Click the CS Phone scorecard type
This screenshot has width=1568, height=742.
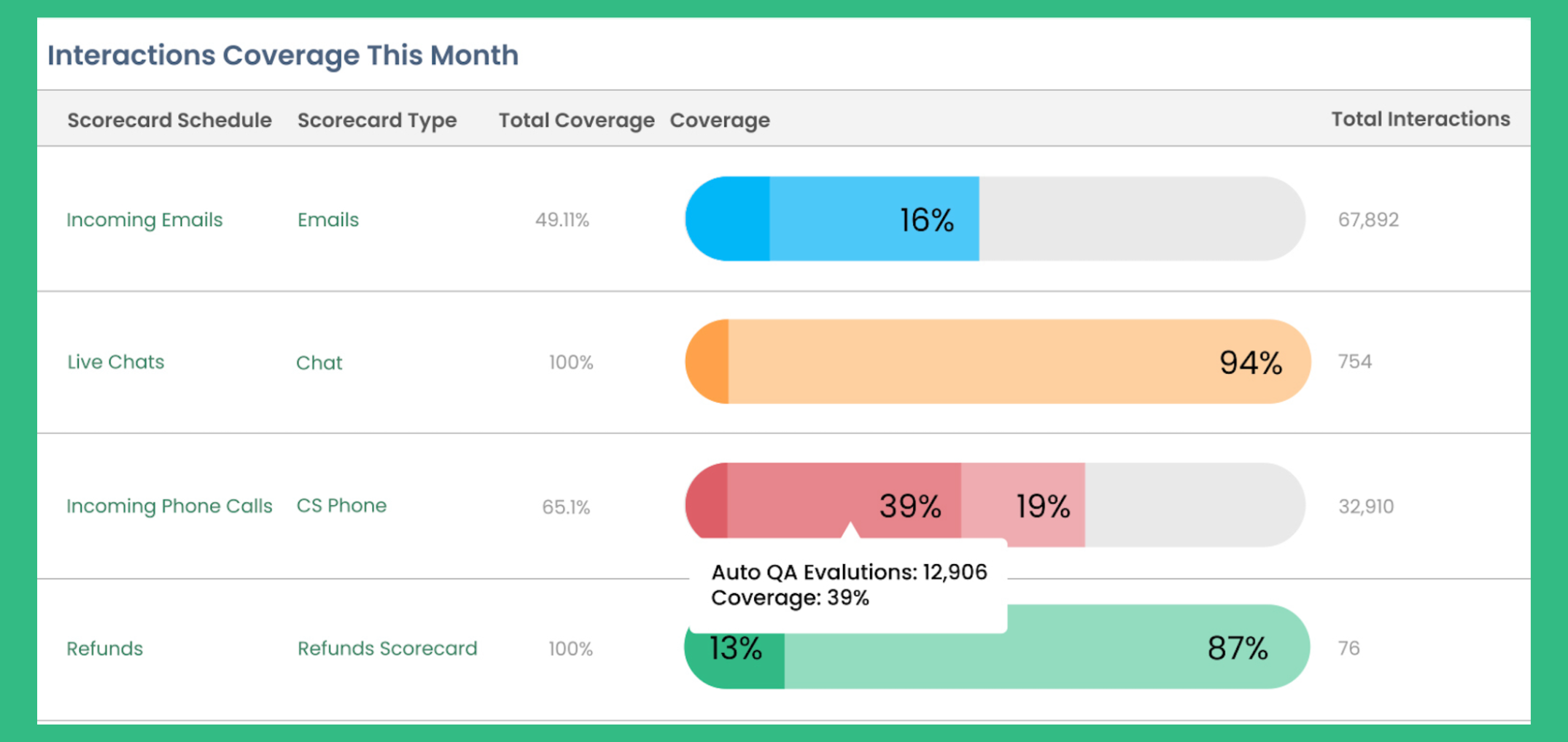341,505
